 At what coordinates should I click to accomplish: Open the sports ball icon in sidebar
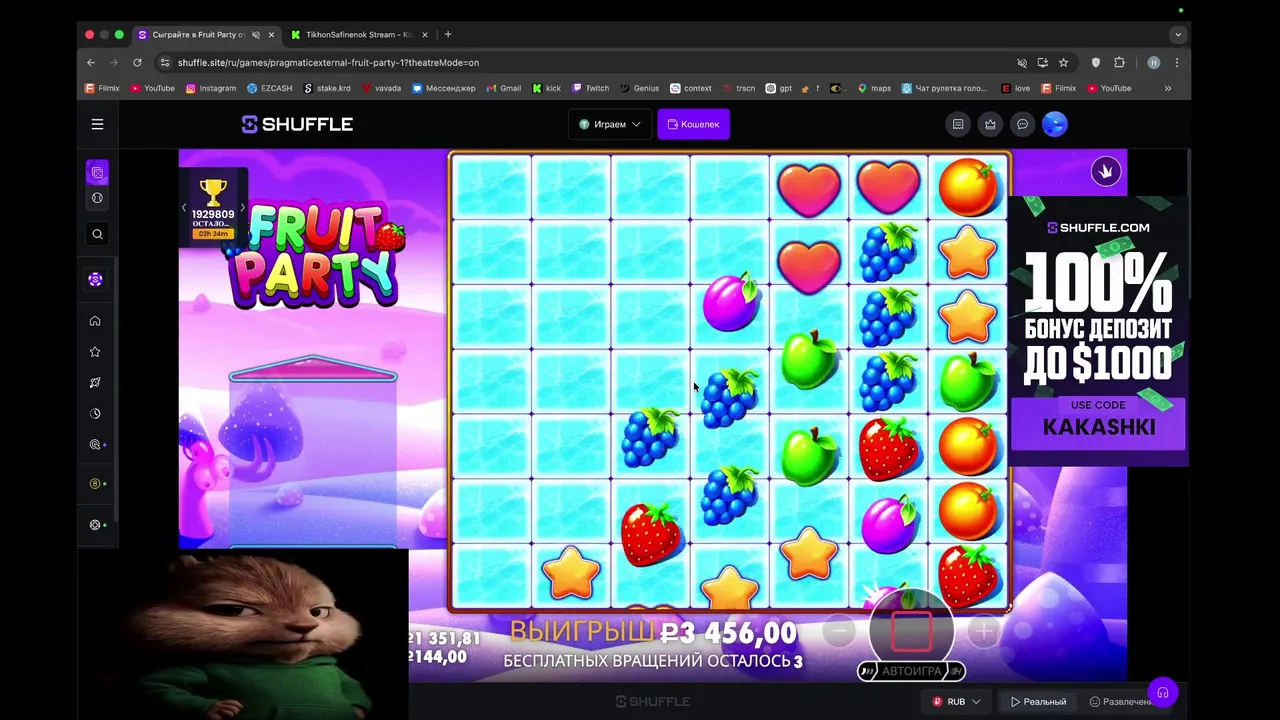[x=97, y=198]
